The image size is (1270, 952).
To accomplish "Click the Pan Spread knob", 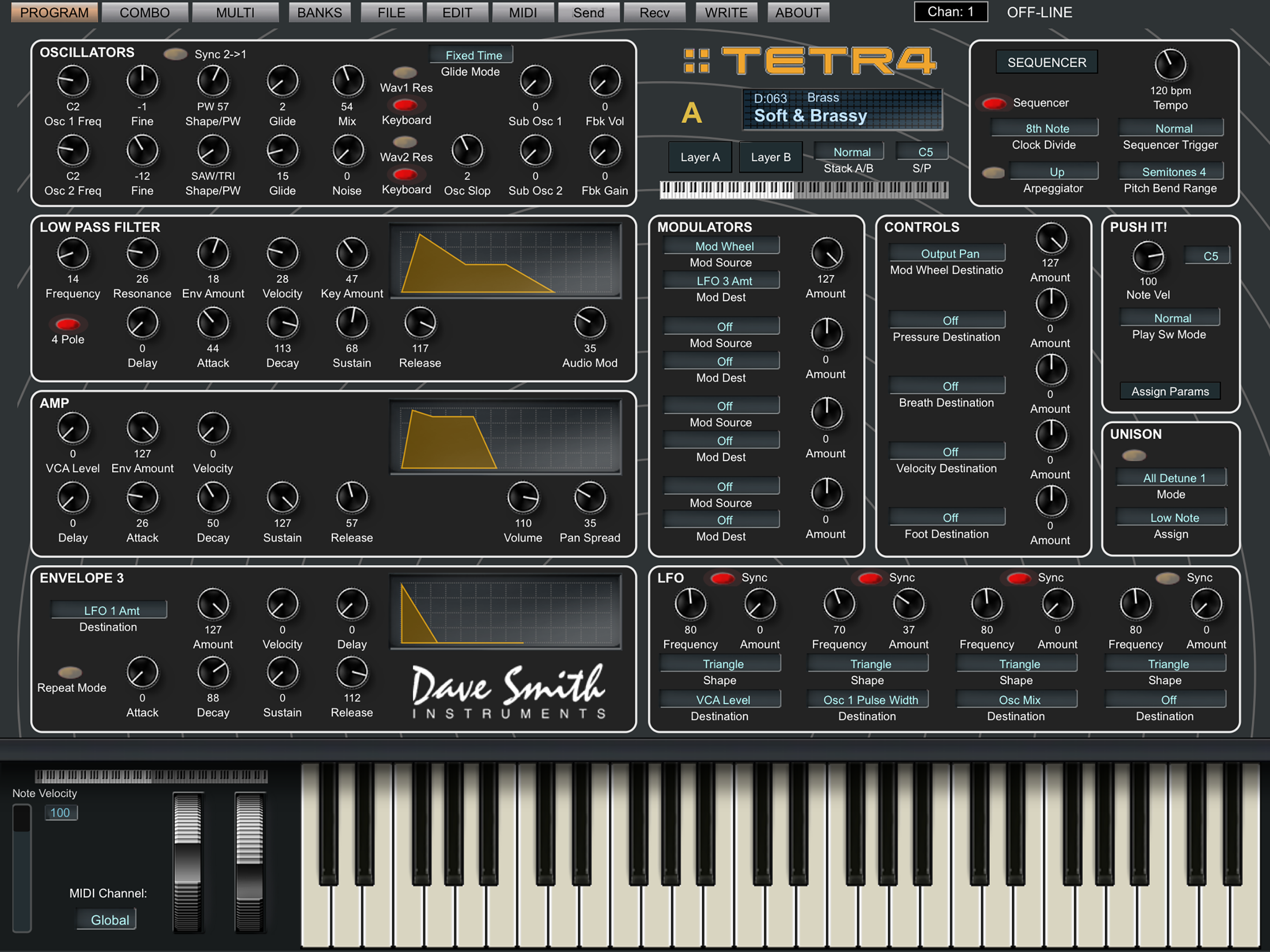I will [589, 498].
